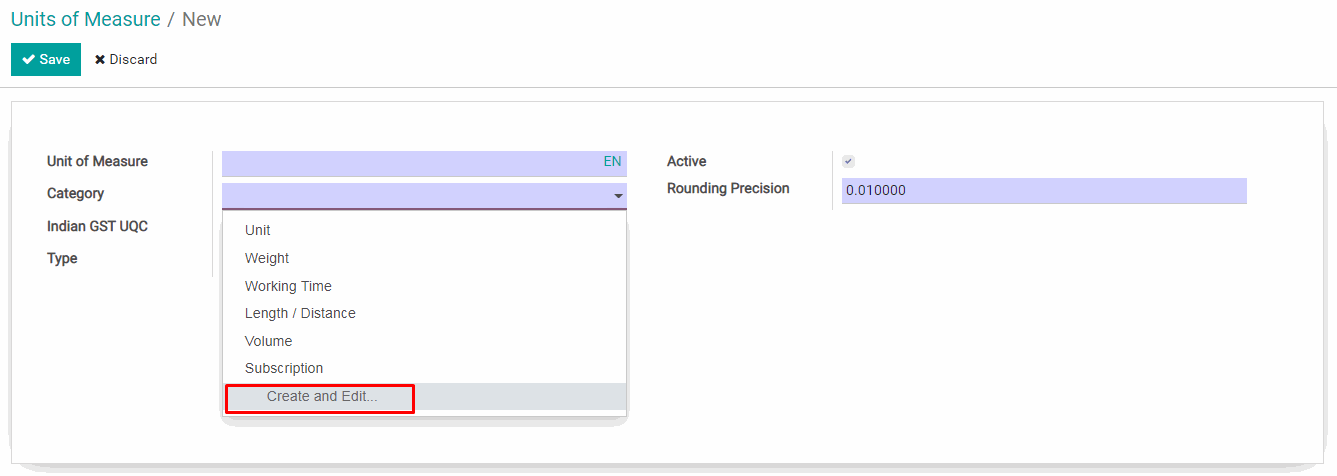
Task: Click the New breadcrumb text
Action: [201, 19]
